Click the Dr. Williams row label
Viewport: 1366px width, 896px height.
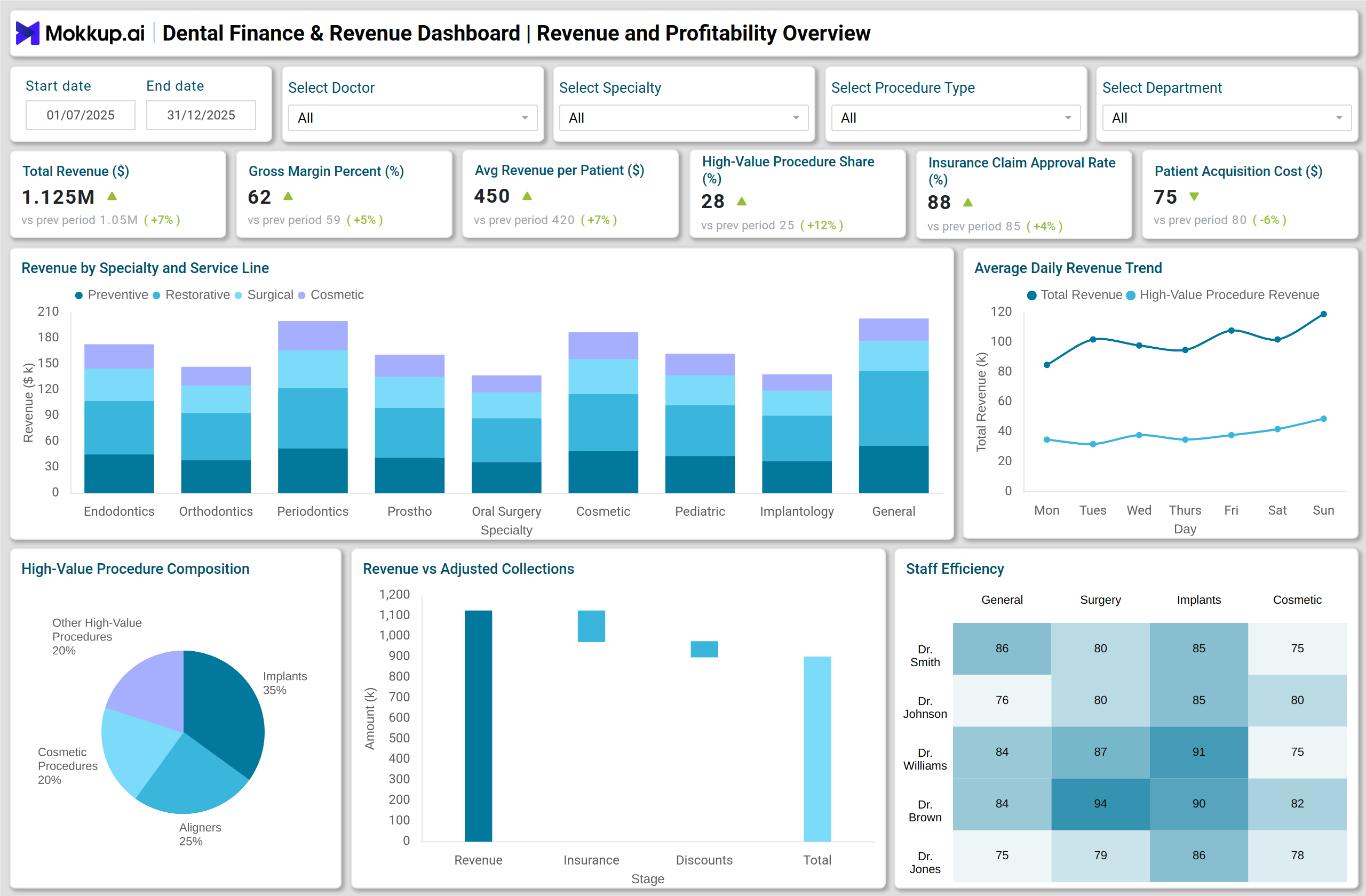click(925, 759)
